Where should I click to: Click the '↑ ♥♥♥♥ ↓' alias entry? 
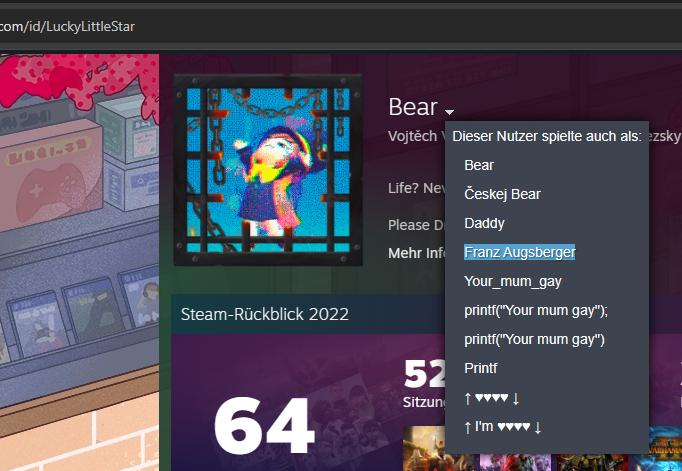click(492, 398)
